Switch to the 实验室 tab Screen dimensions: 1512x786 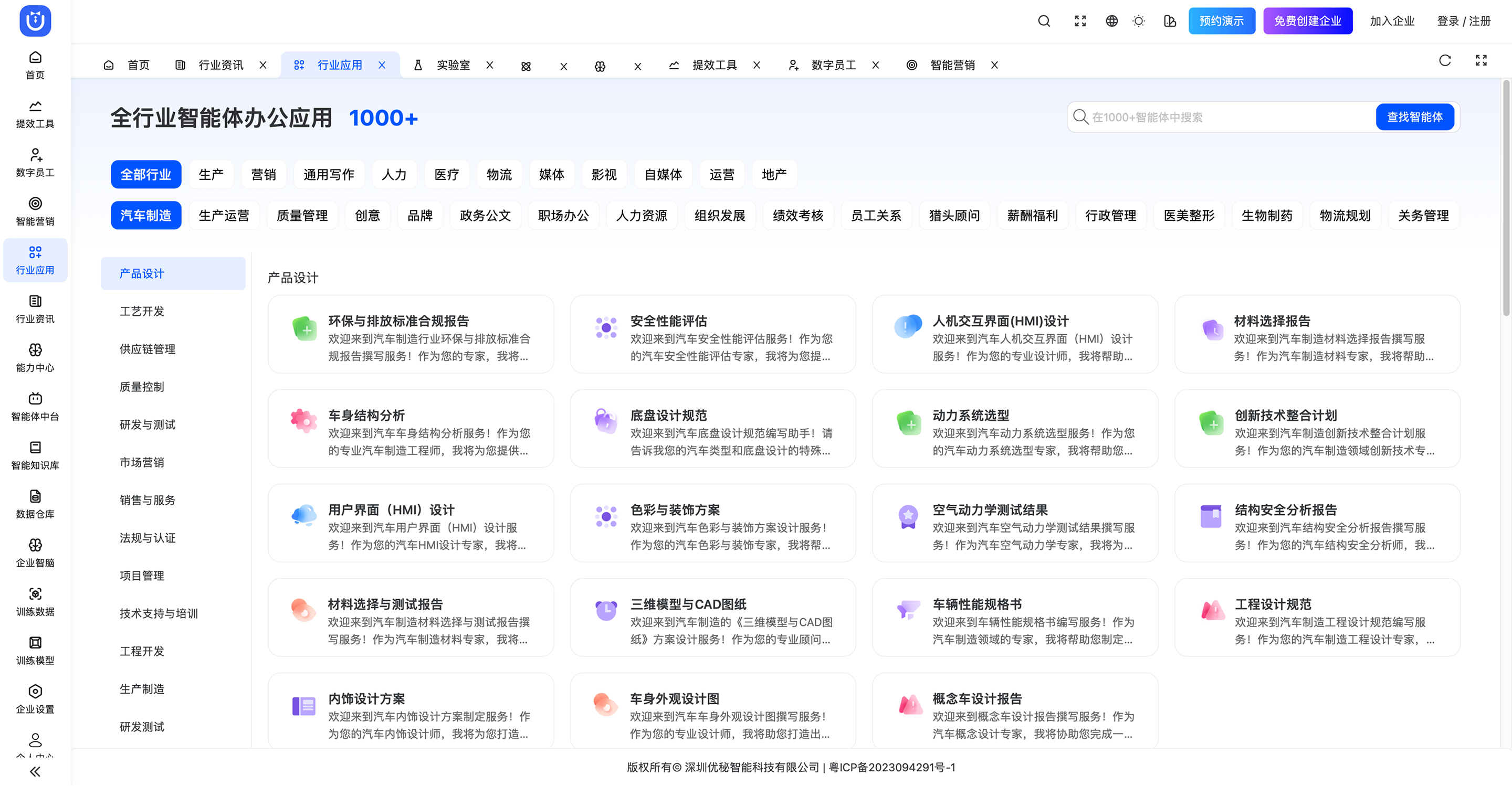click(x=453, y=65)
